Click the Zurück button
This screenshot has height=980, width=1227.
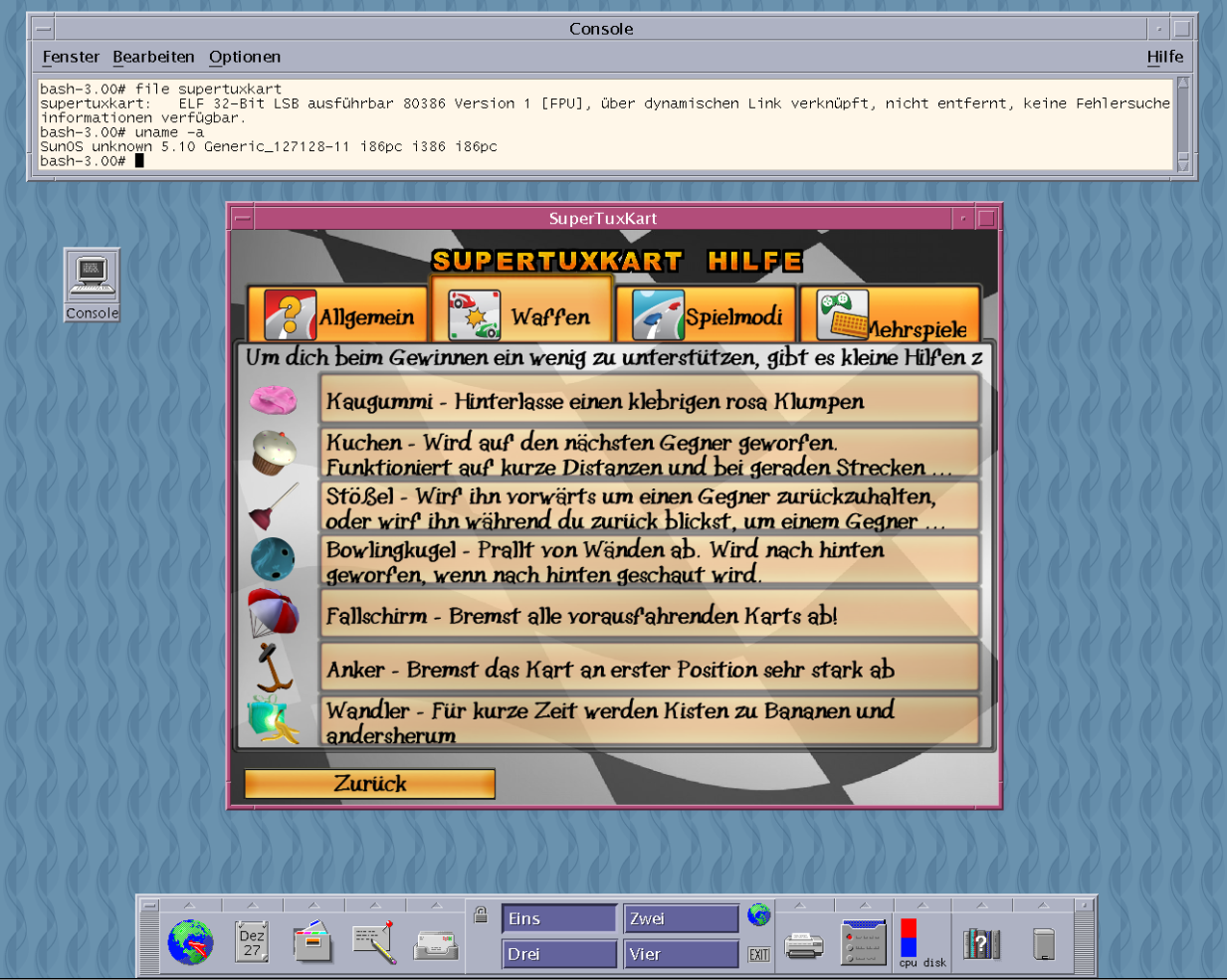(x=369, y=783)
